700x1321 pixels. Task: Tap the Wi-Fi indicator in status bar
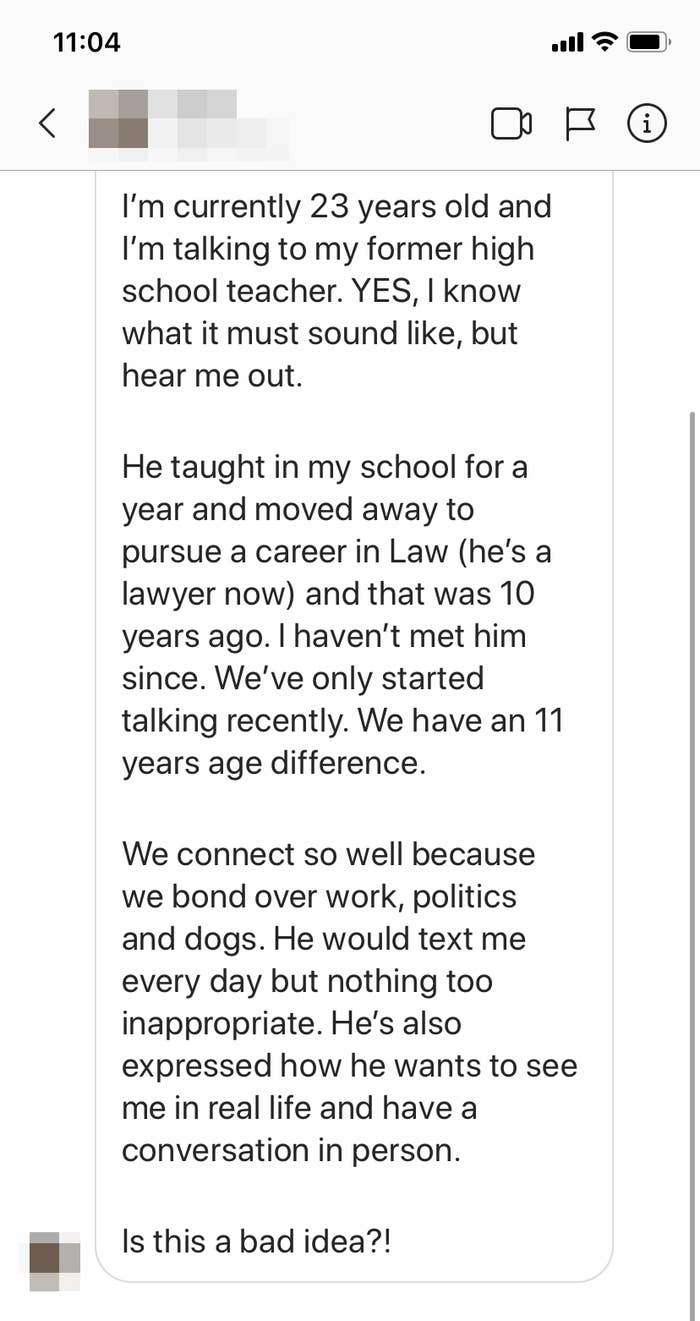point(605,42)
